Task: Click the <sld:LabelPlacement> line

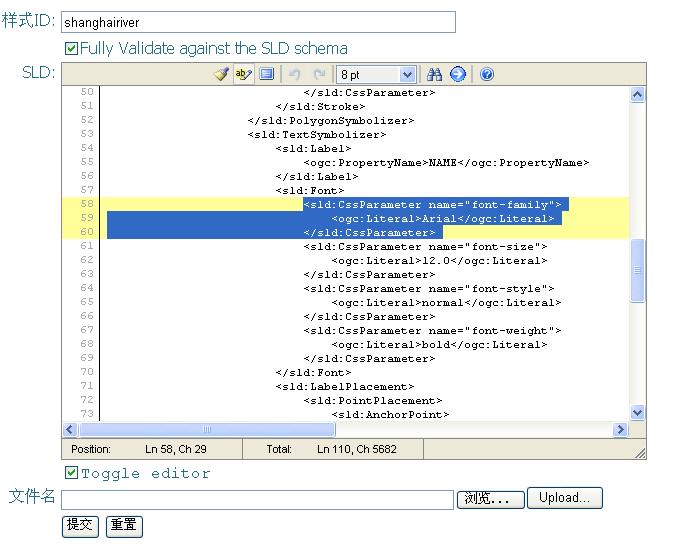Action: point(345,386)
